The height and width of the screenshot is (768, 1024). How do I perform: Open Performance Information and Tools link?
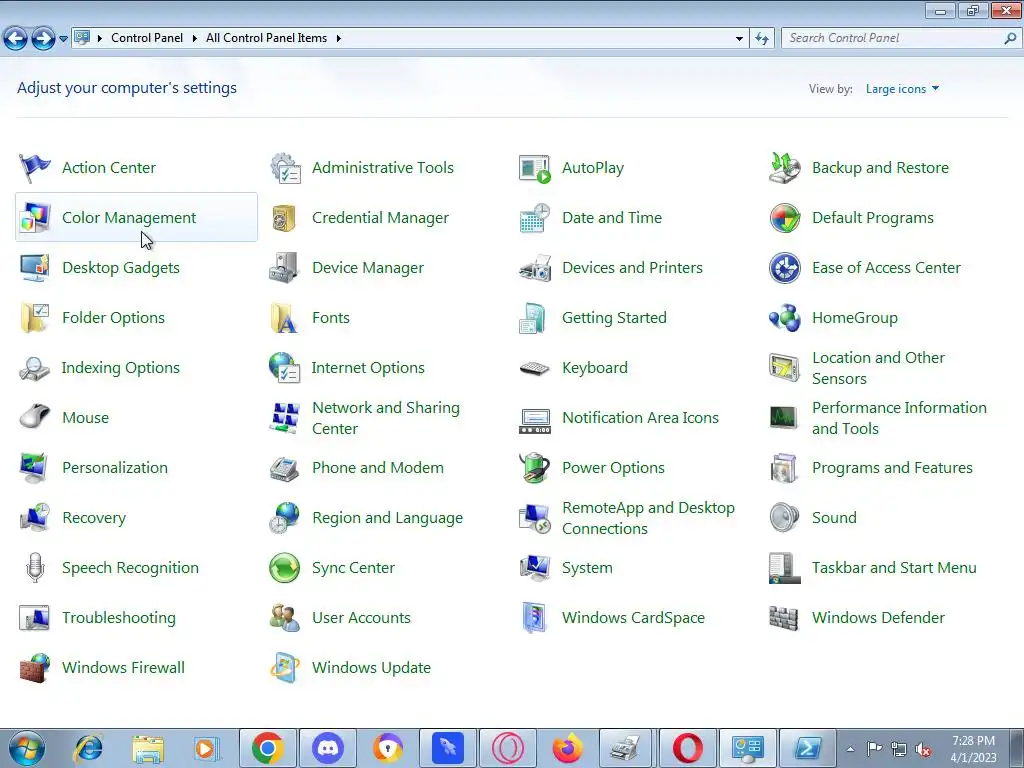(899, 418)
